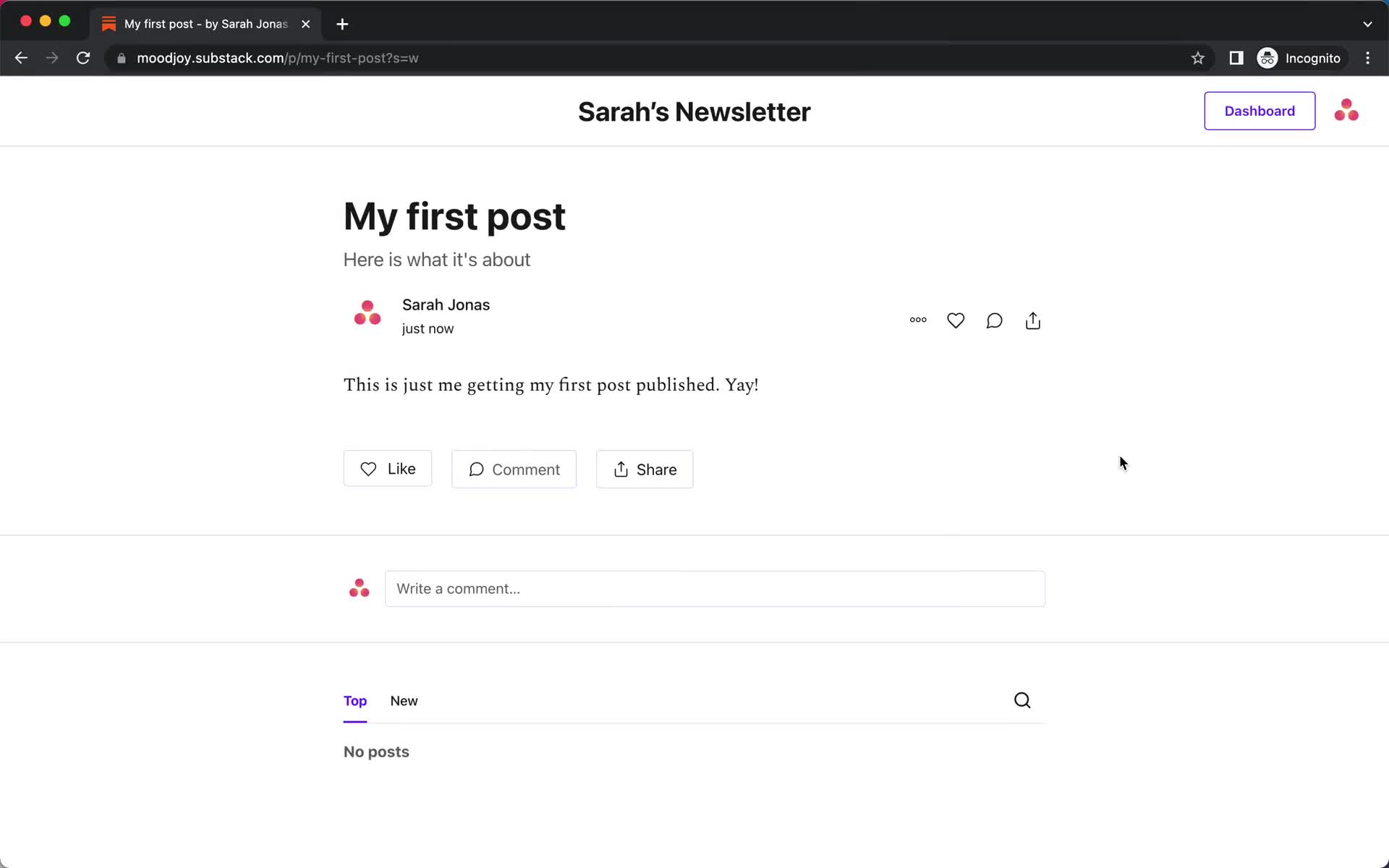Image resolution: width=1389 pixels, height=868 pixels.
Task: Click the share/upload icon on post
Action: pyautogui.click(x=1033, y=320)
